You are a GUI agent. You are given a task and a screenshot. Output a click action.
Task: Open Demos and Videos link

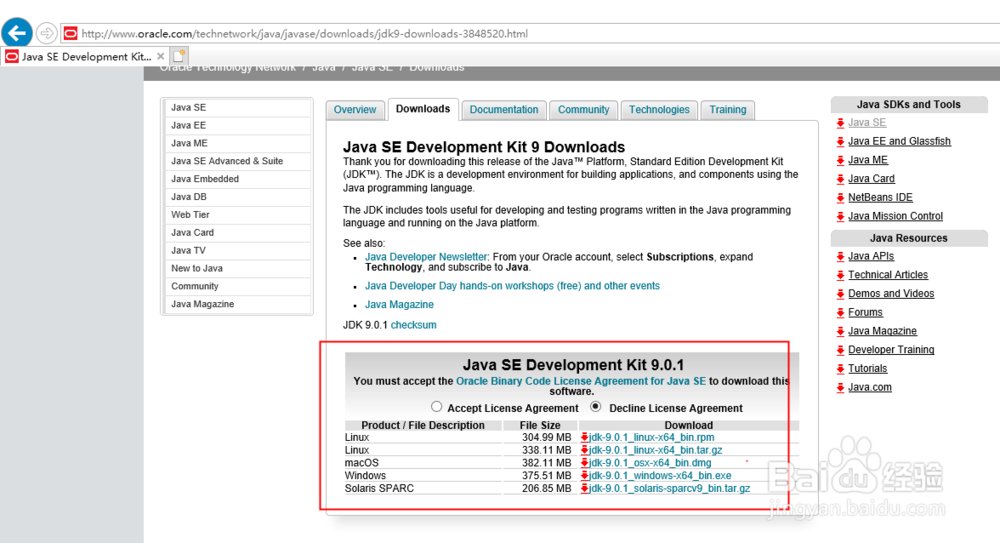(x=891, y=294)
